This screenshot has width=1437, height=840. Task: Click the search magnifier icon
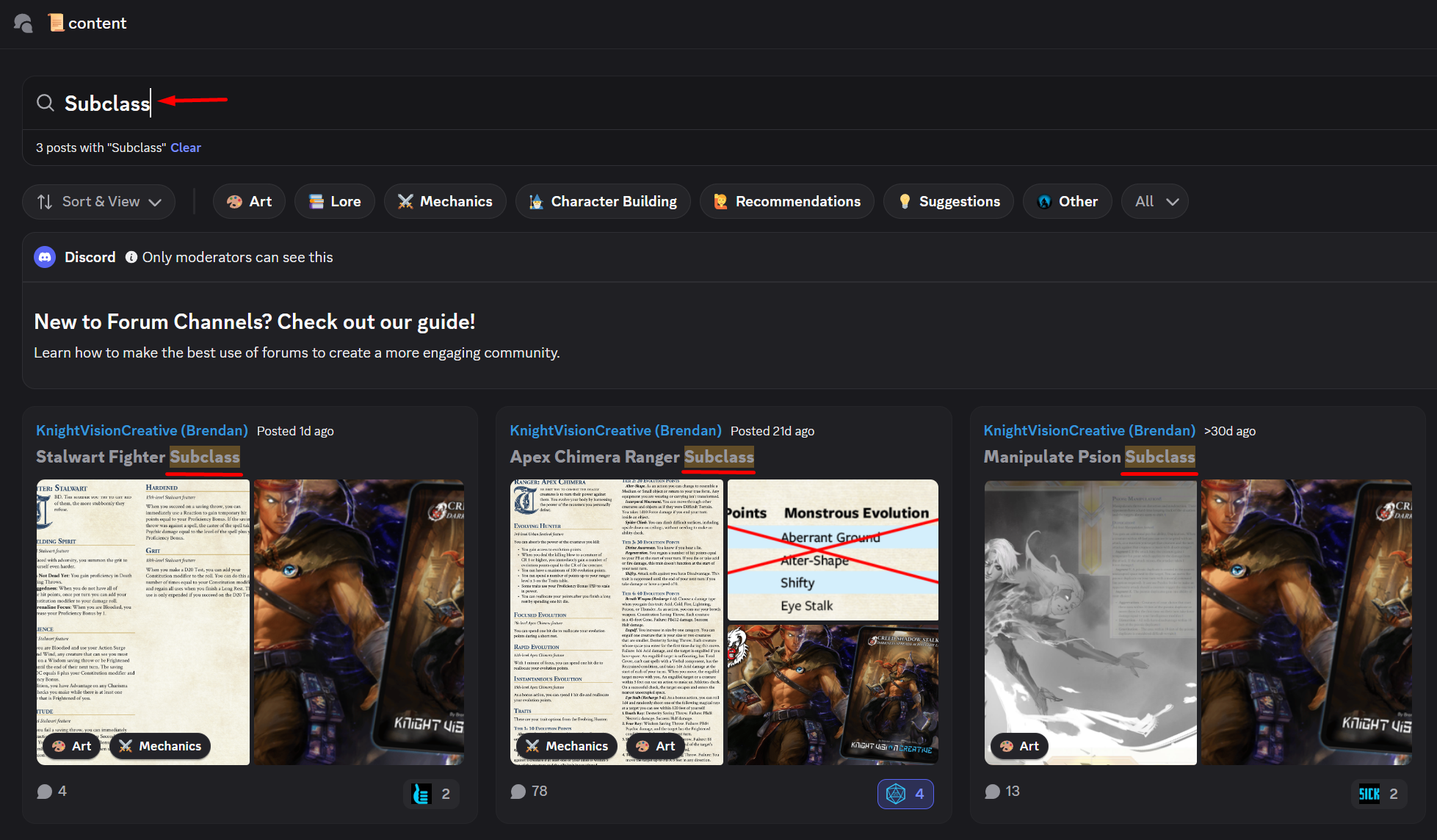46,103
